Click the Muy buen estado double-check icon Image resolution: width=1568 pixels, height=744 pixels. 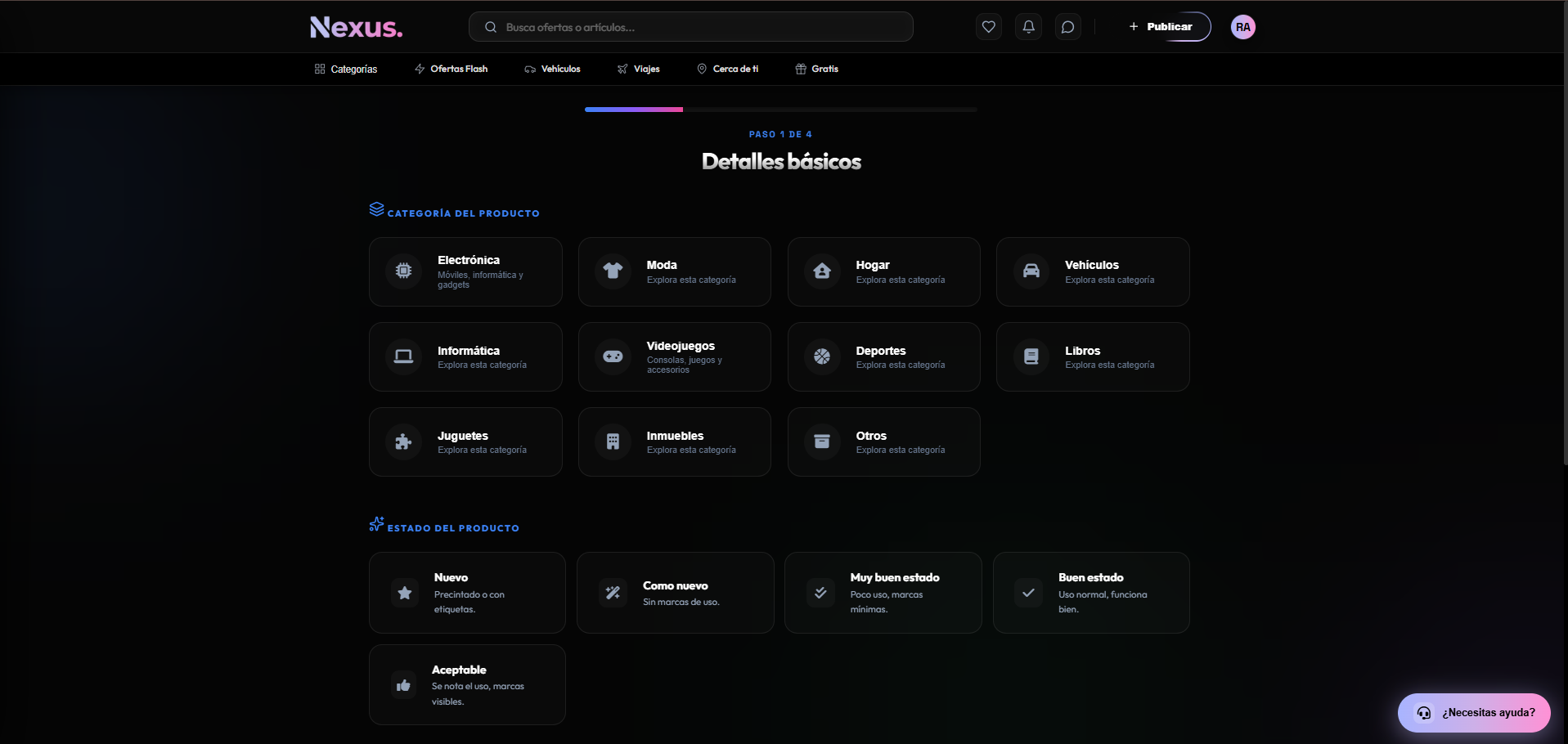(x=820, y=593)
